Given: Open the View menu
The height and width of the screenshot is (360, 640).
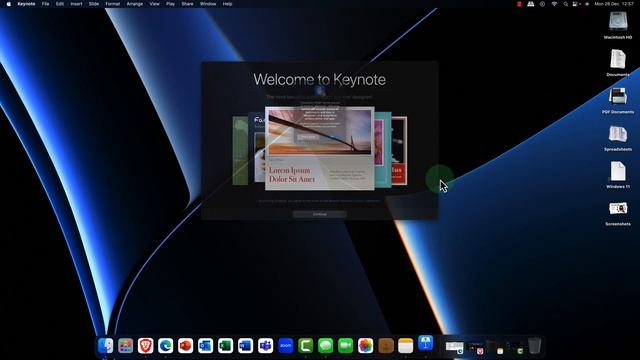Looking at the screenshot, I should (x=154, y=4).
